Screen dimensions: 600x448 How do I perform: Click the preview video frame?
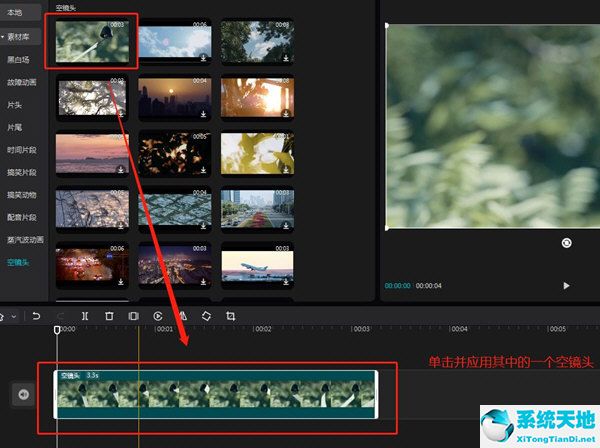tap(493, 127)
